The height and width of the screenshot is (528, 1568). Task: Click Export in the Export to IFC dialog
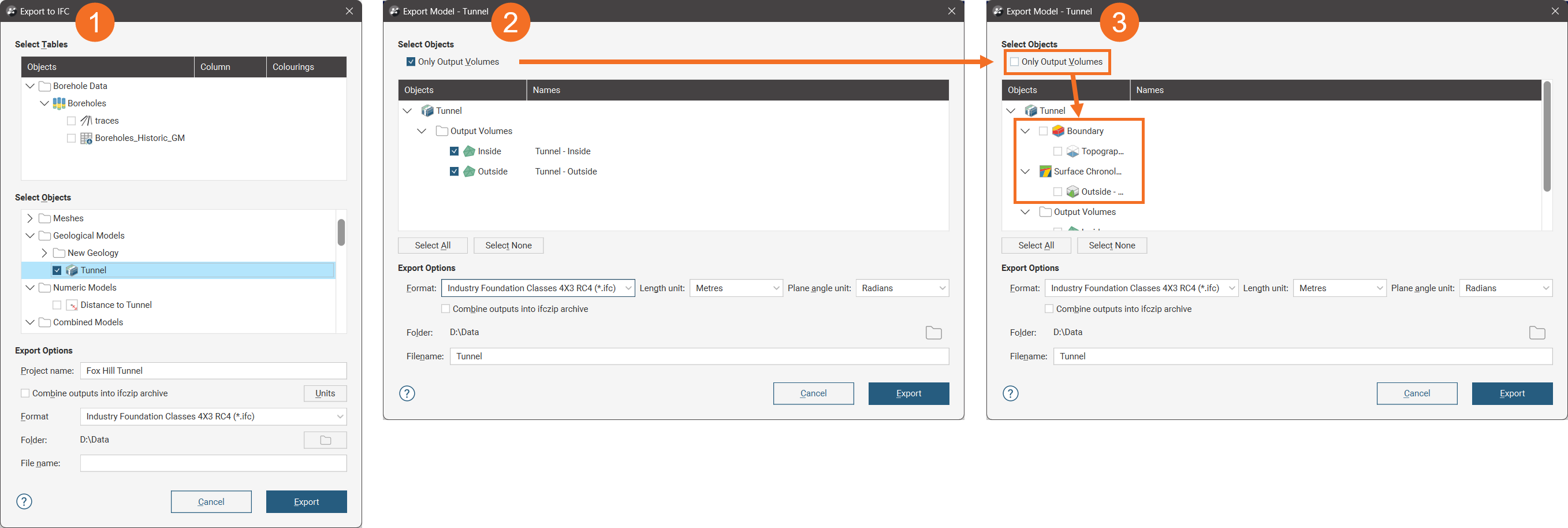pyautogui.click(x=306, y=501)
